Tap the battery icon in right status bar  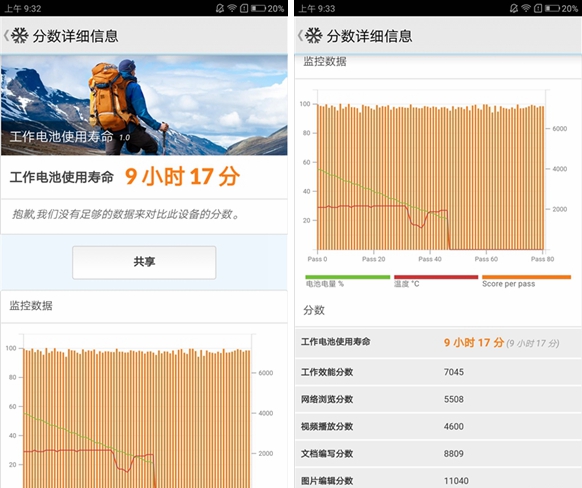pyautogui.click(x=552, y=8)
